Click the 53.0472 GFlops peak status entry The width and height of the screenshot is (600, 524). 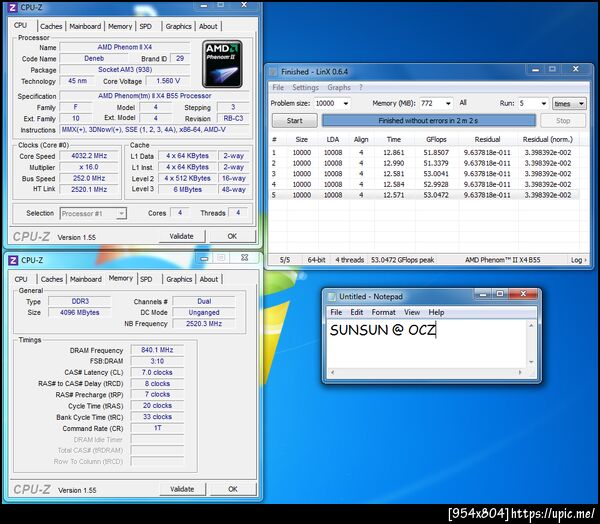coord(403,260)
